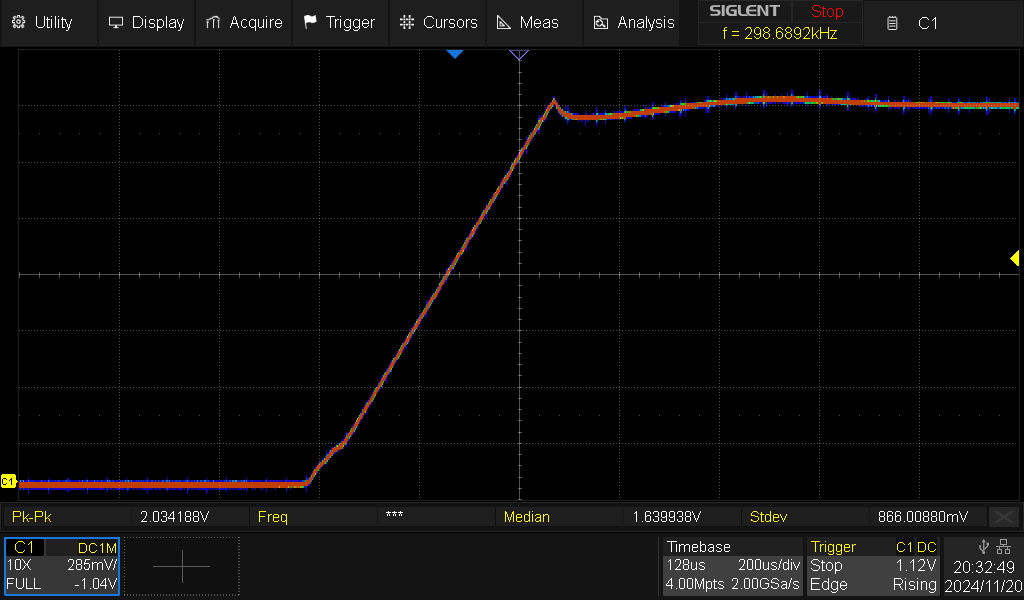The height and width of the screenshot is (600, 1024).
Task: Open the Timebase settings panel
Action: (732, 566)
